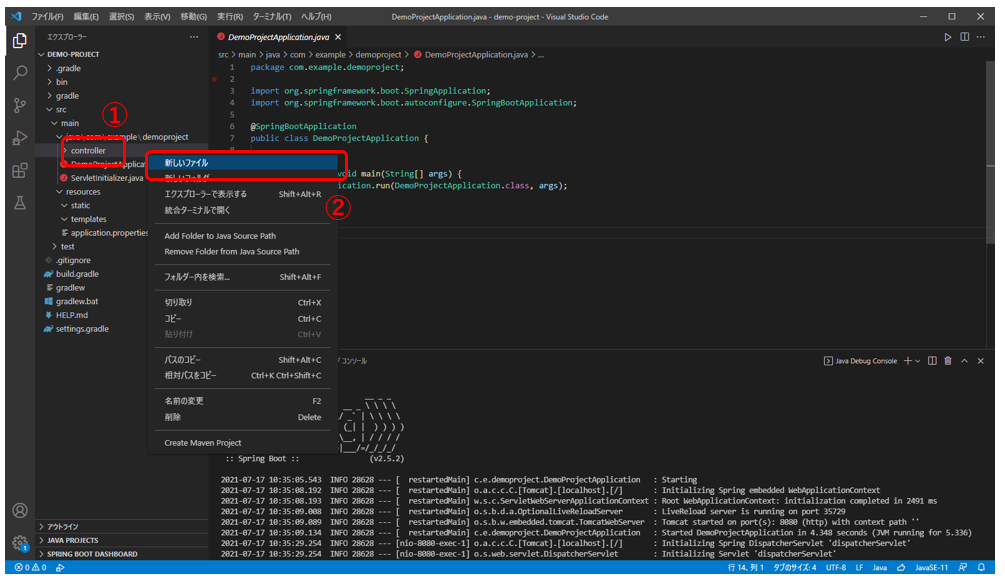1005x579 pixels.
Task: Open Run and Debug view
Action: tap(20, 138)
